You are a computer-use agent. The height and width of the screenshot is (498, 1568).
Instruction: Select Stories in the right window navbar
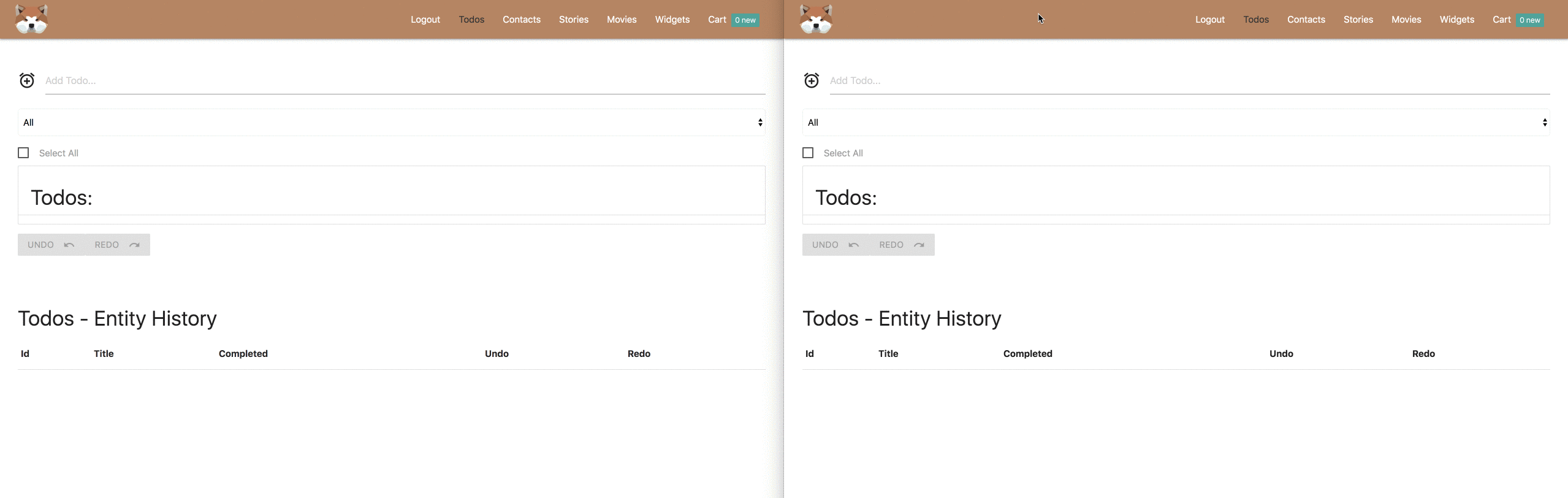tap(1358, 20)
